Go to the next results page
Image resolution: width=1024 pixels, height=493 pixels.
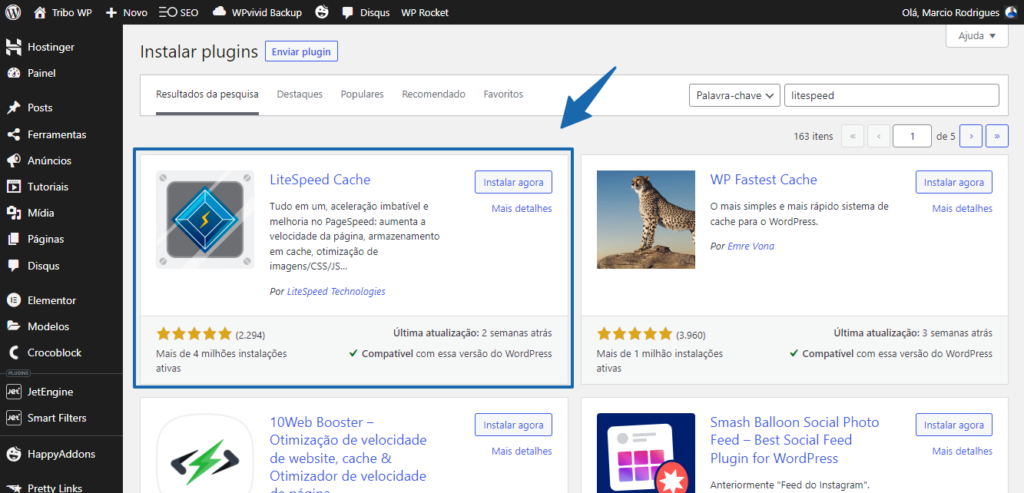971,136
